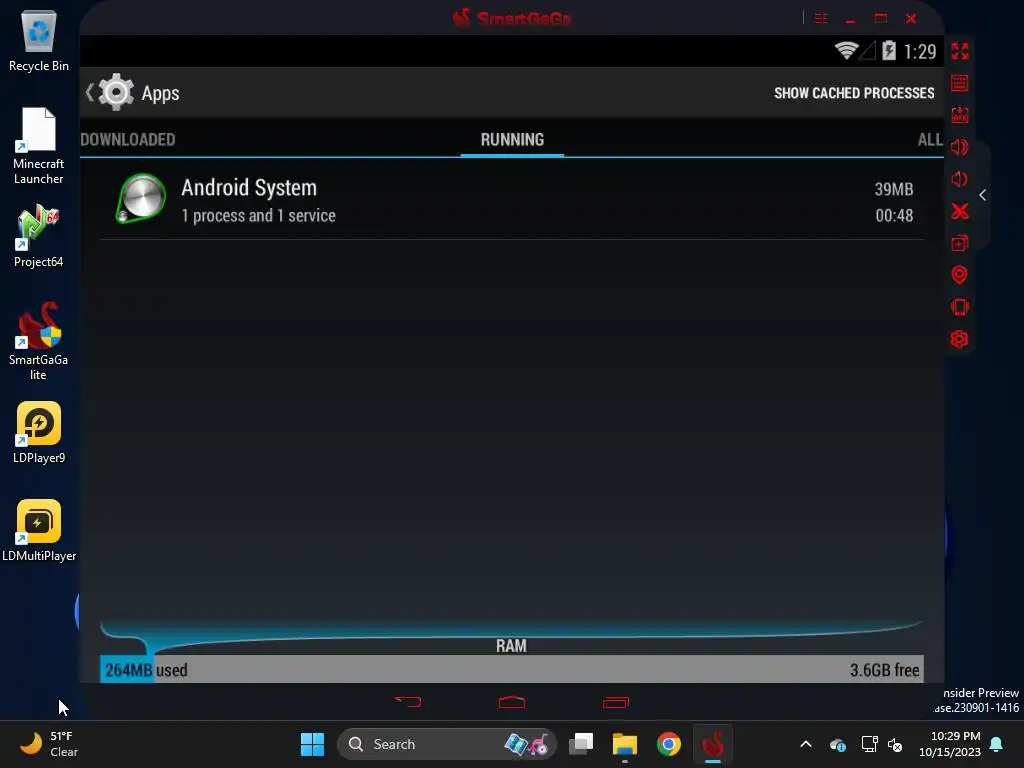The image size is (1024, 768).
Task: Click the Android status bar clock 1:29
Action: (920, 51)
